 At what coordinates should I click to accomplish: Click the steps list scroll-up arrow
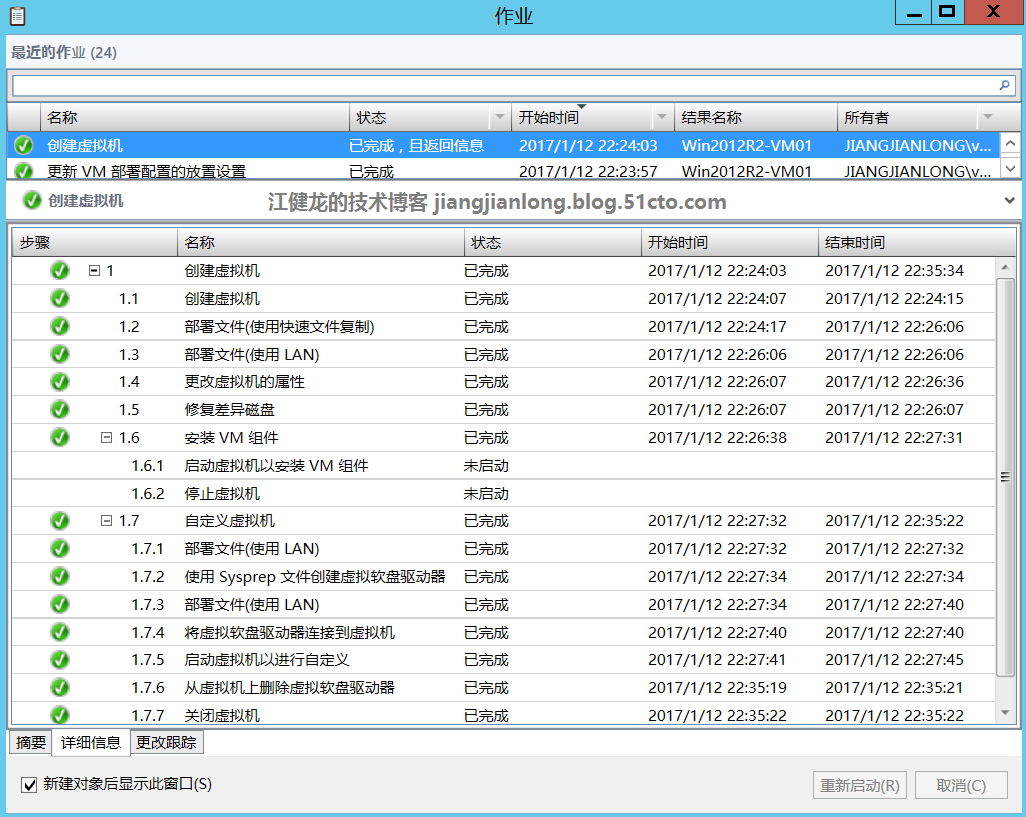point(1005,268)
